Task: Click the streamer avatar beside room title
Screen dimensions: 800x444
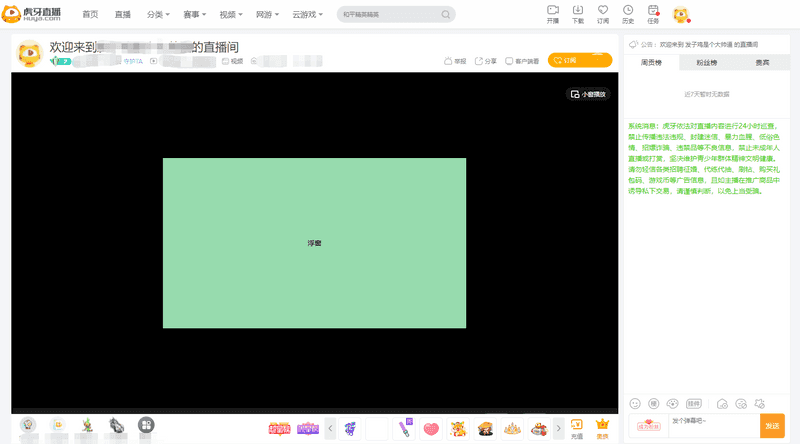Action: tap(29, 54)
